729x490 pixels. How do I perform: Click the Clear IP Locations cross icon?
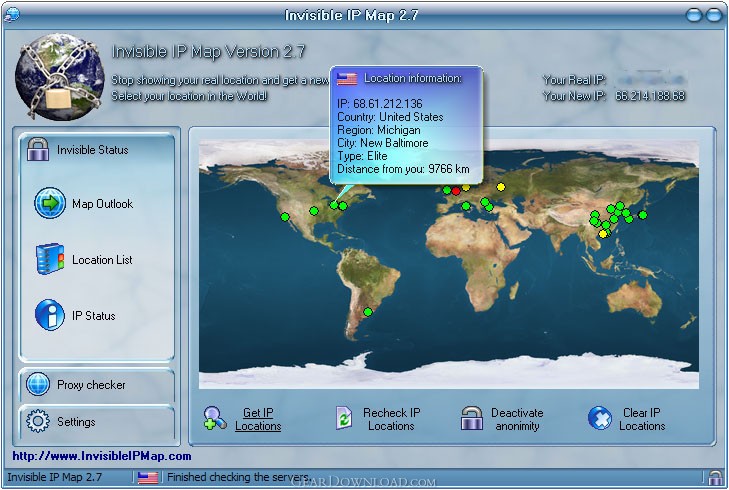click(600, 418)
